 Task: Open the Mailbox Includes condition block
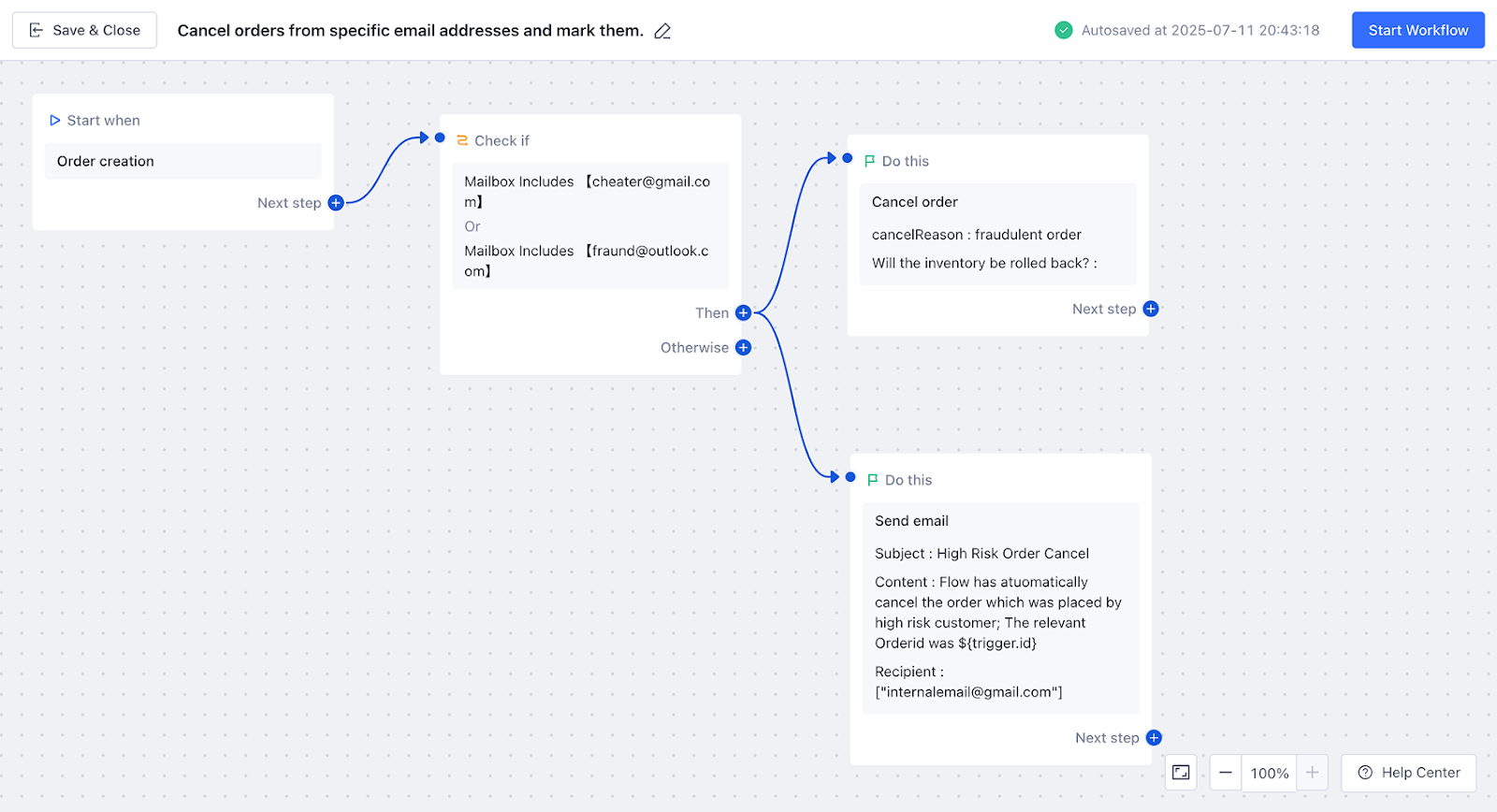[x=589, y=226]
